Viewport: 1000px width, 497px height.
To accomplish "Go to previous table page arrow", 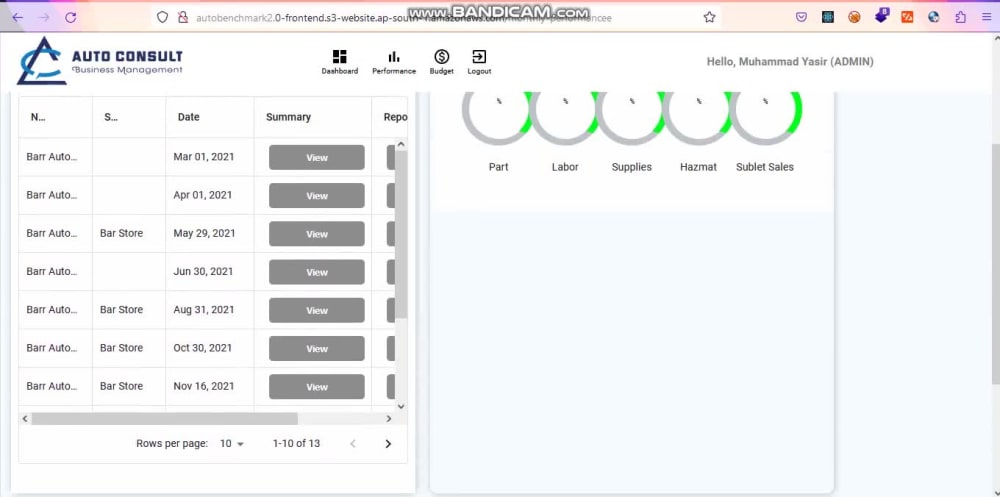I will coord(353,443).
